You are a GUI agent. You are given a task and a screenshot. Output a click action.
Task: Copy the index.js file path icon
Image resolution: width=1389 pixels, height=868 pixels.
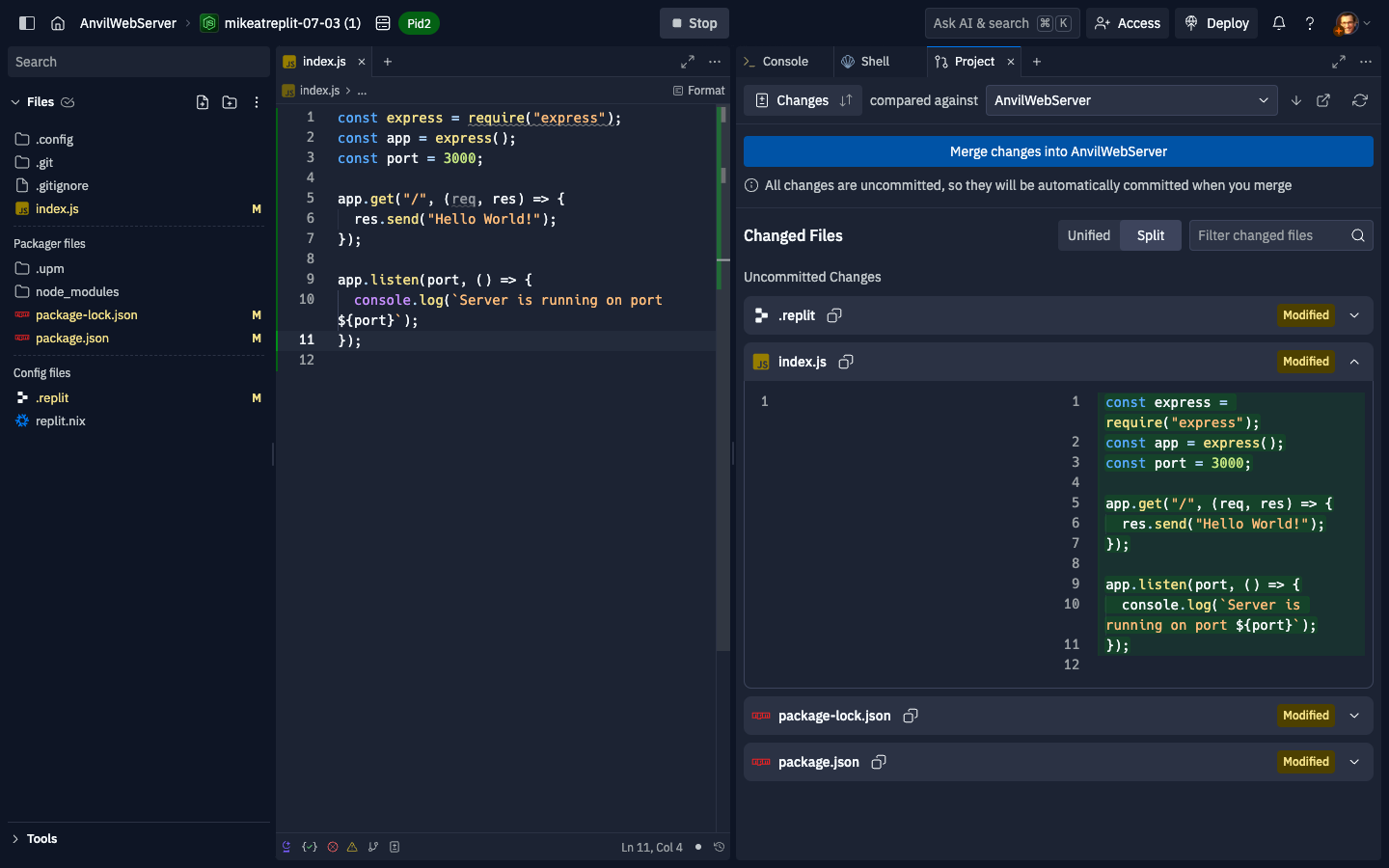pos(846,362)
